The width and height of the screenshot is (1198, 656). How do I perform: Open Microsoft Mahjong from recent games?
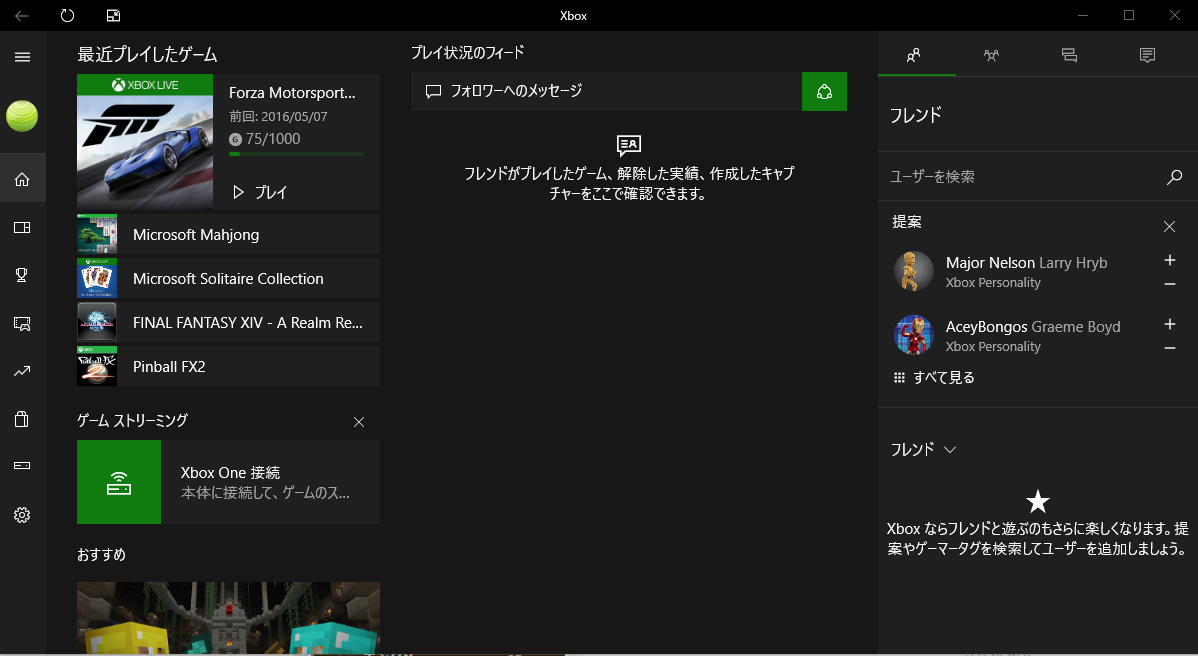click(228, 234)
